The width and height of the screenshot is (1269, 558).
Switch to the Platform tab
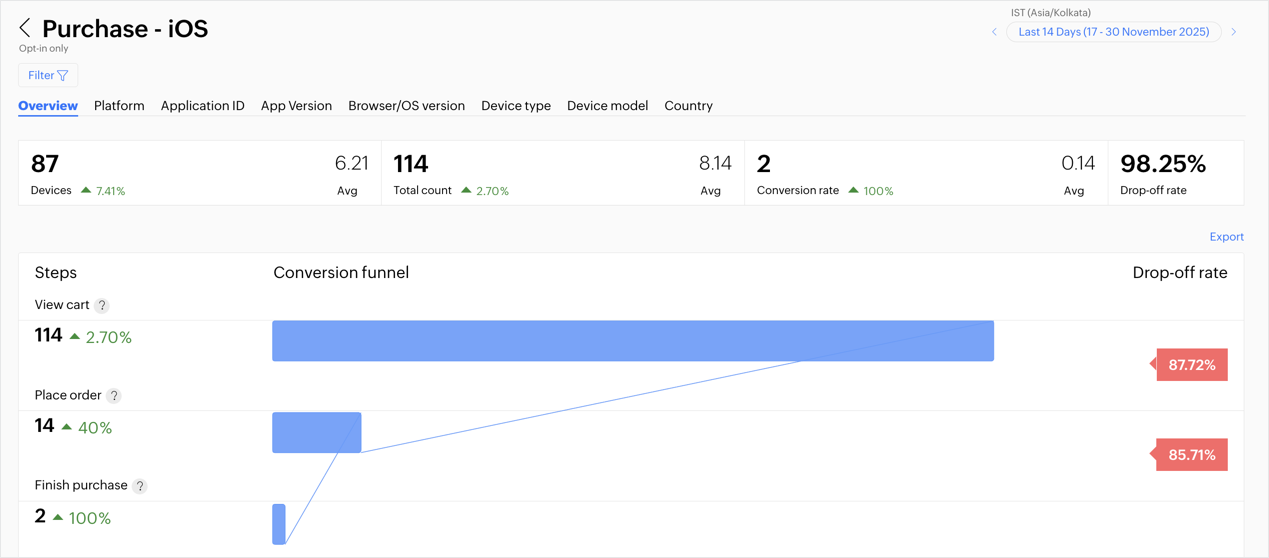tap(119, 106)
